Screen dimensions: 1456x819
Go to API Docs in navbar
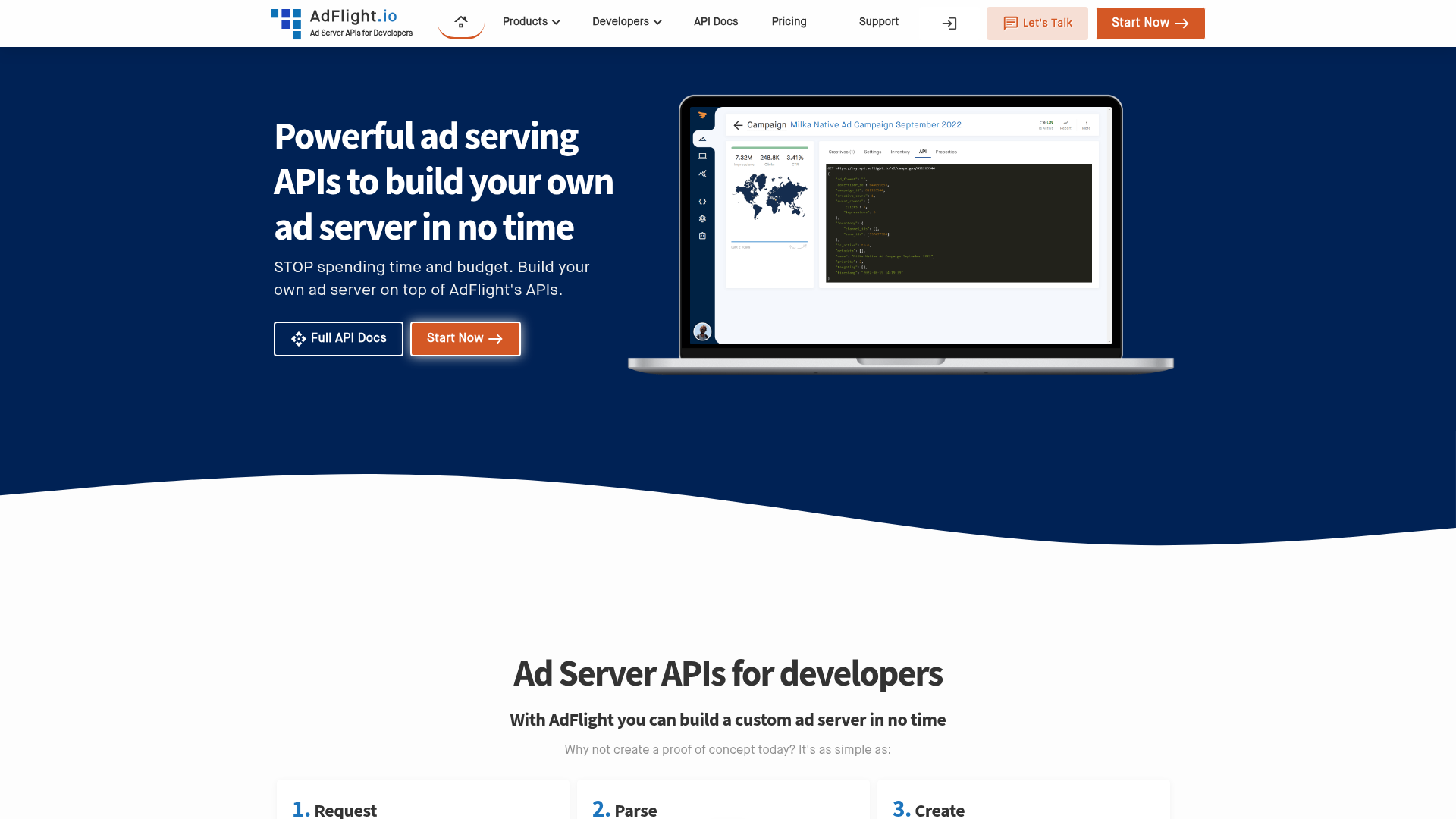[715, 22]
